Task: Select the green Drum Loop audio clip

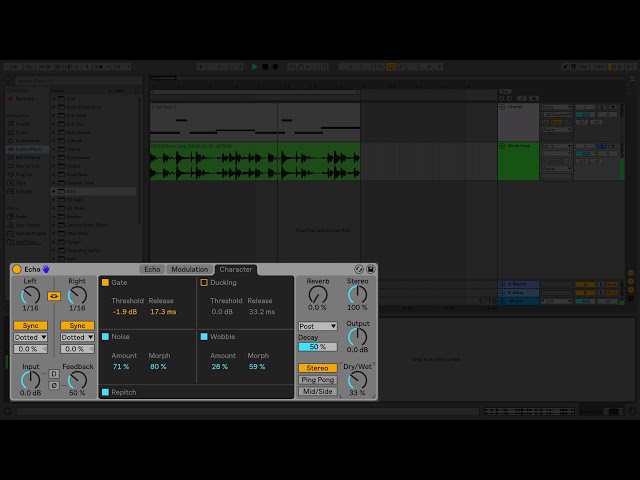Action: [255, 161]
